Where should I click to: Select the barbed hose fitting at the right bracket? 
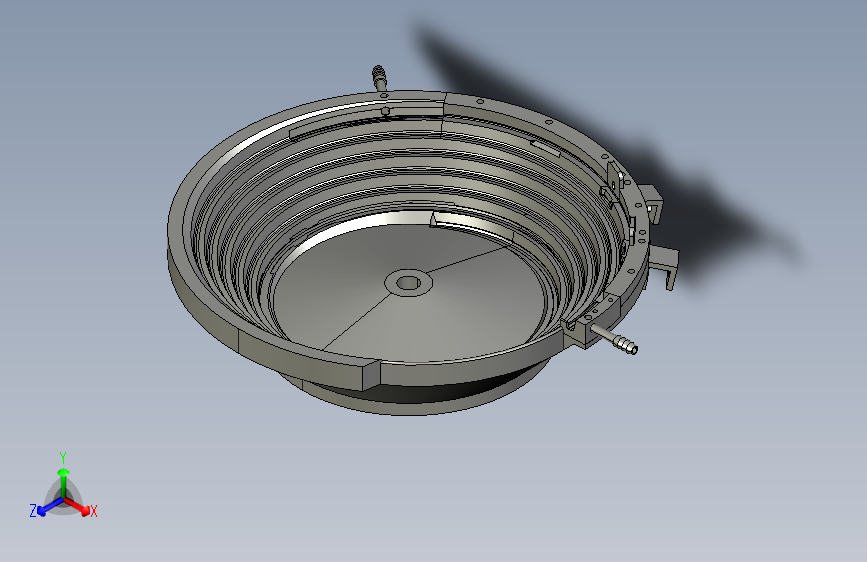pyautogui.click(x=614, y=339)
